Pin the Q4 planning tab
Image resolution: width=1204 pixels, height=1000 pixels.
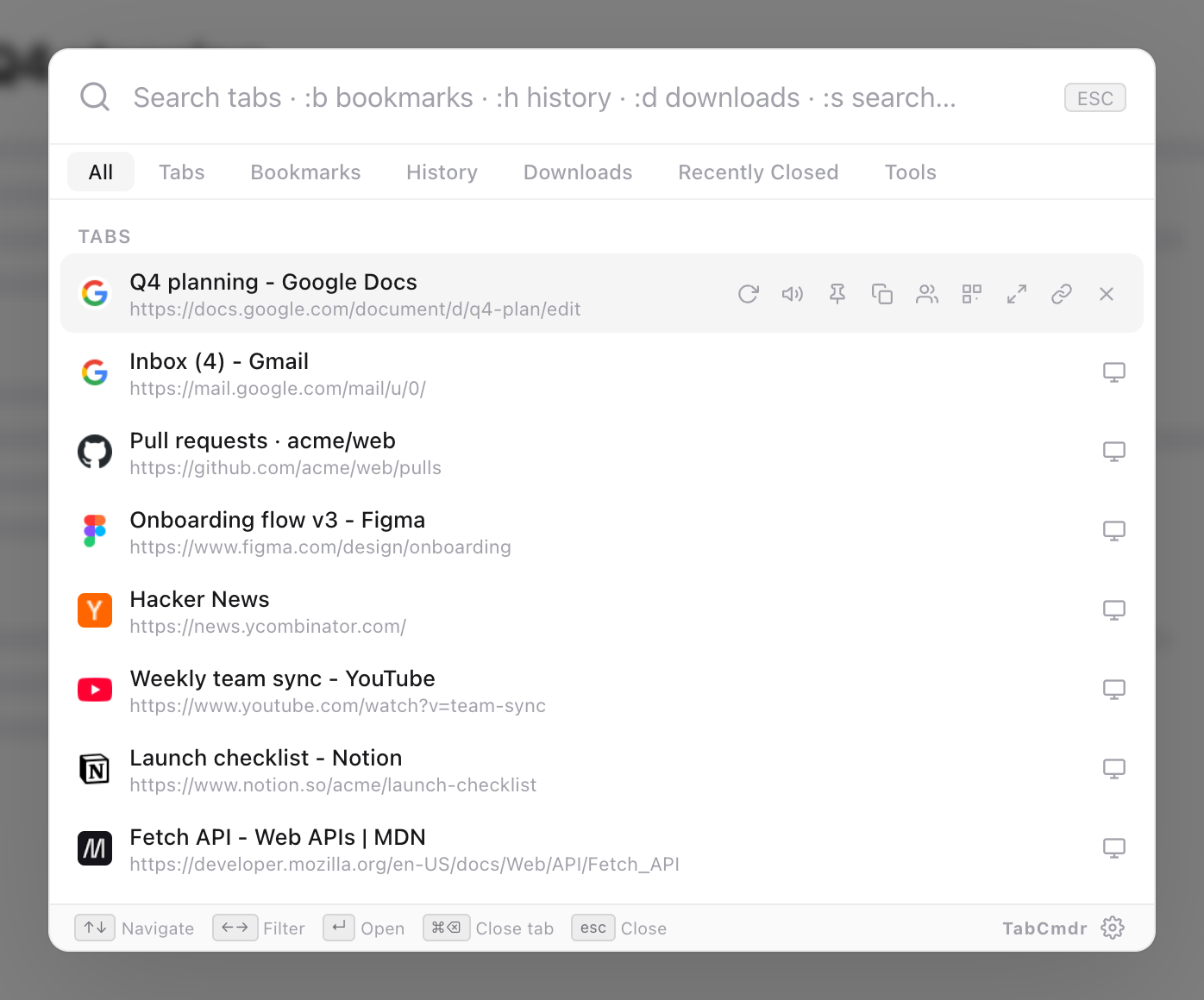tap(837, 294)
